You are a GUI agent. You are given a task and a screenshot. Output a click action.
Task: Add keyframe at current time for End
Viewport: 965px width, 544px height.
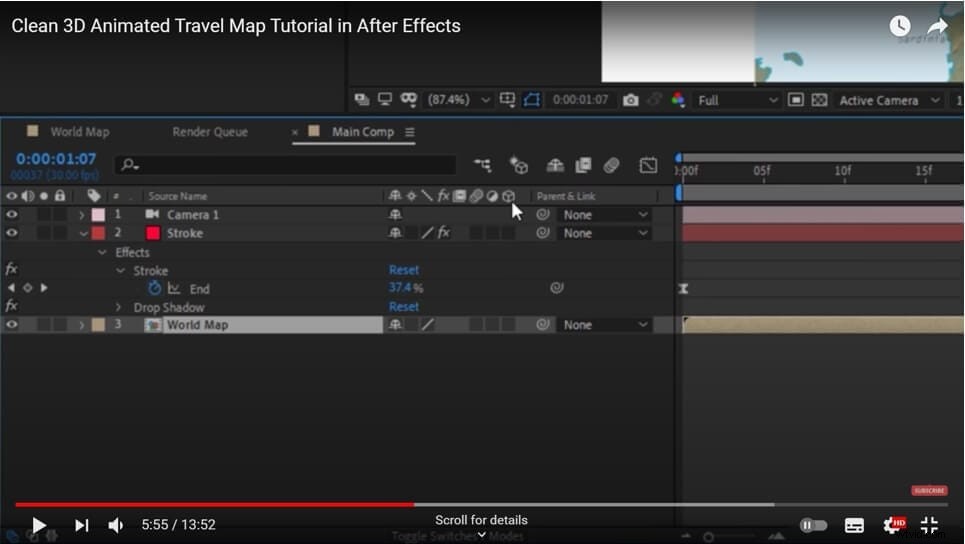[28, 288]
